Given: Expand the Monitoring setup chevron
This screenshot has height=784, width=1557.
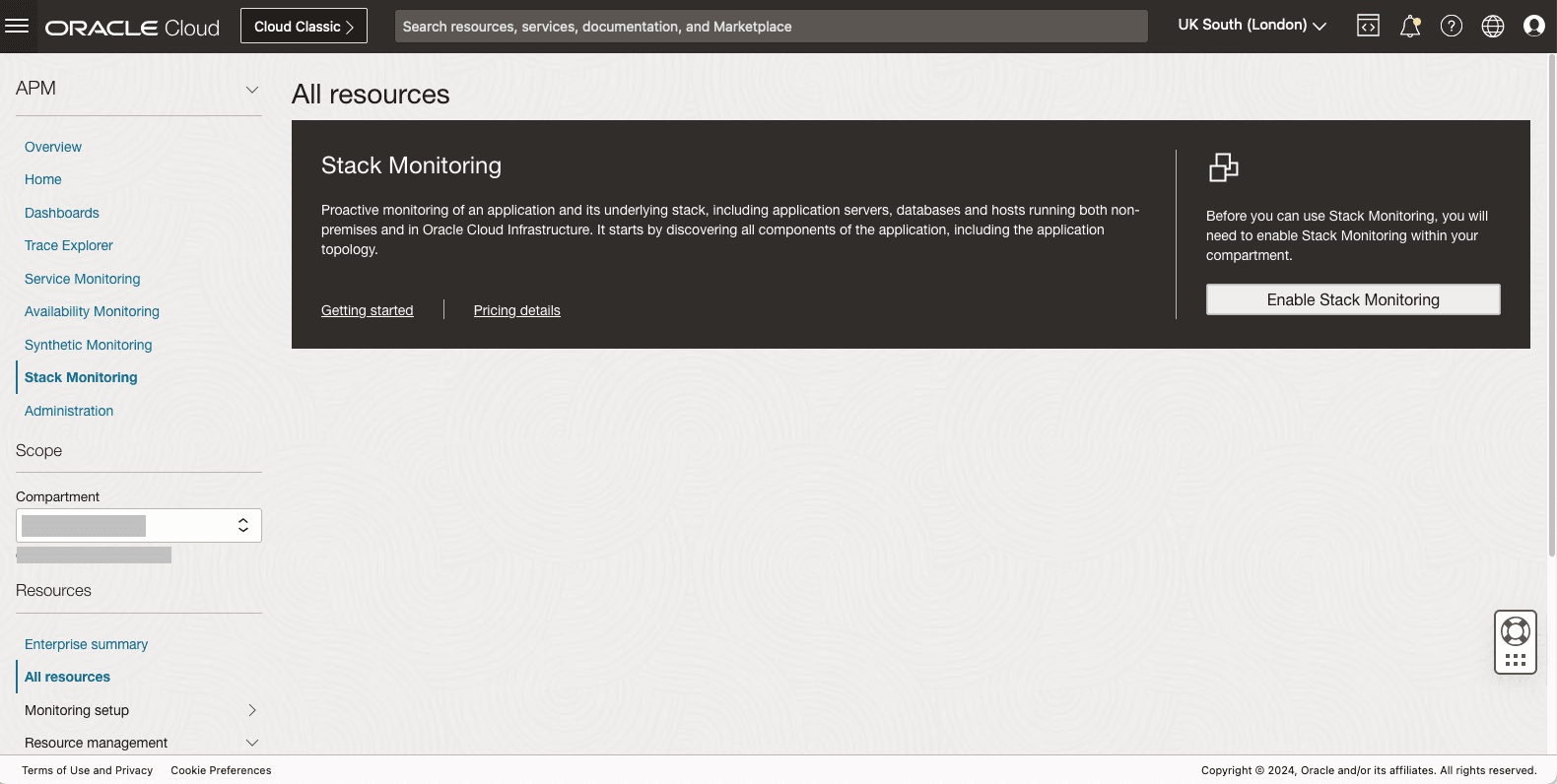Looking at the screenshot, I should click(252, 710).
